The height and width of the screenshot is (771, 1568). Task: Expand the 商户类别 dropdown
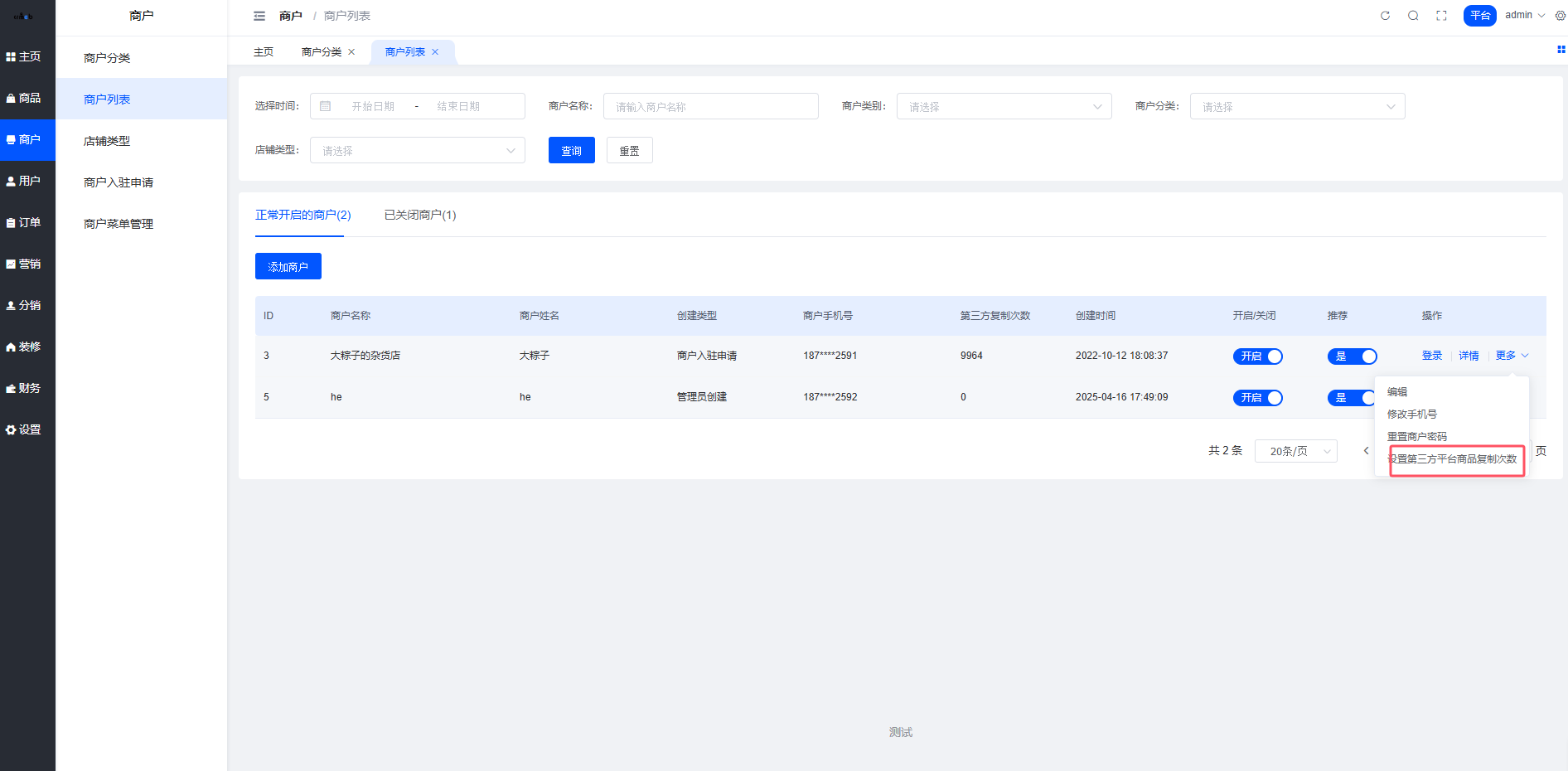1004,106
